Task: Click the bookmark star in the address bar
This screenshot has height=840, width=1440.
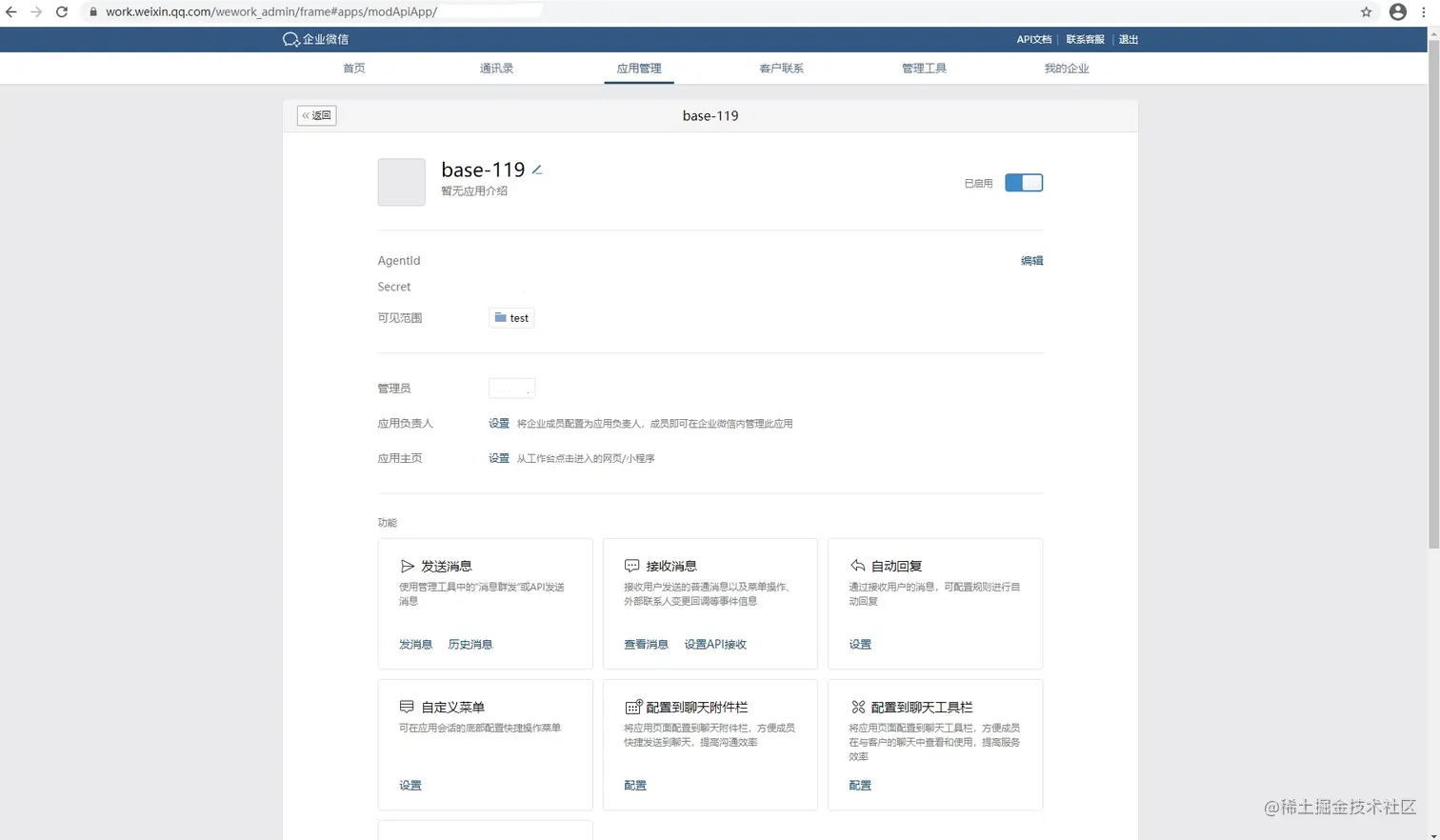Action: tap(1366, 11)
